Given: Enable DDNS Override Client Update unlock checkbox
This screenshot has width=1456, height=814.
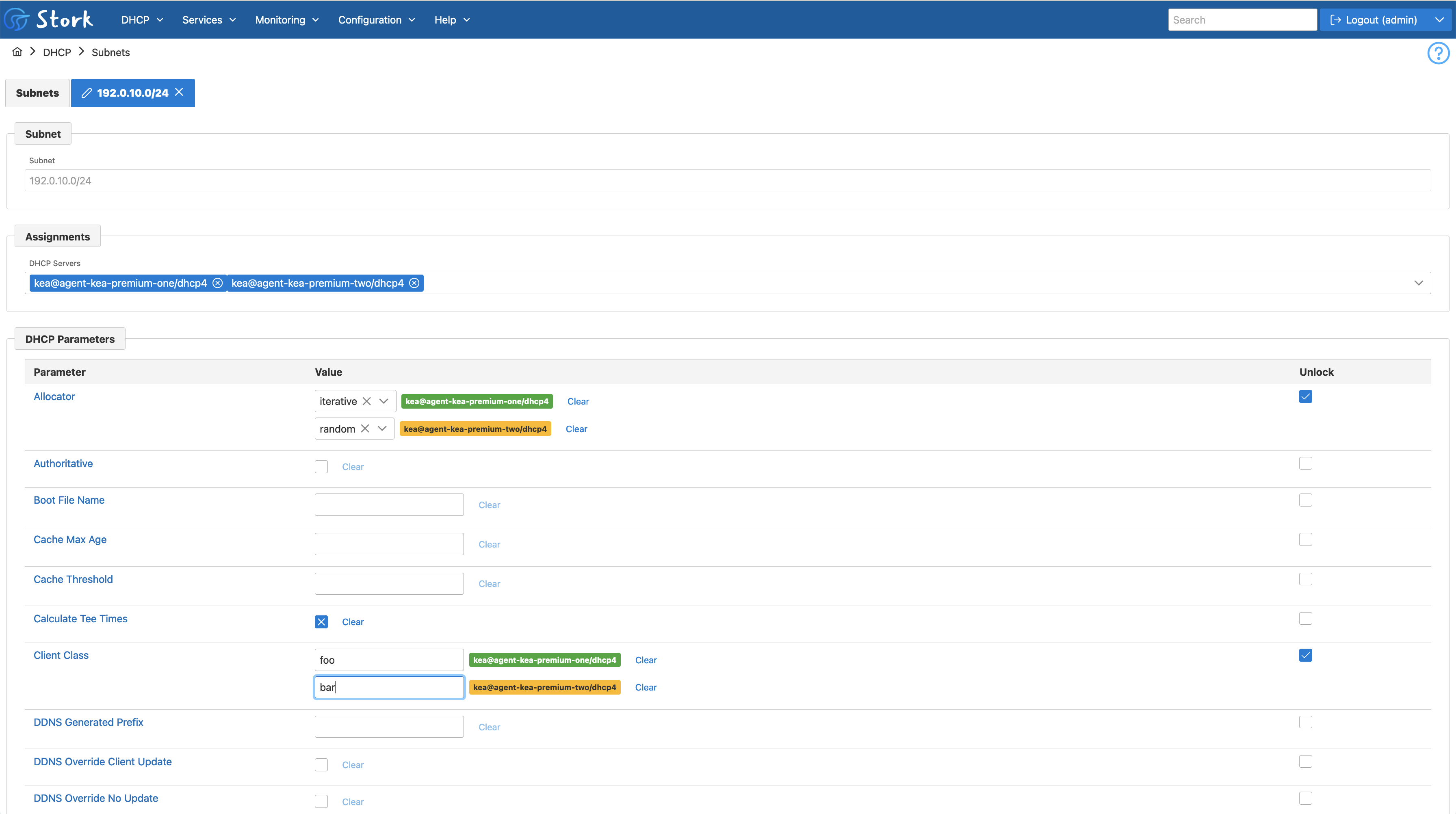Looking at the screenshot, I should (x=1306, y=762).
